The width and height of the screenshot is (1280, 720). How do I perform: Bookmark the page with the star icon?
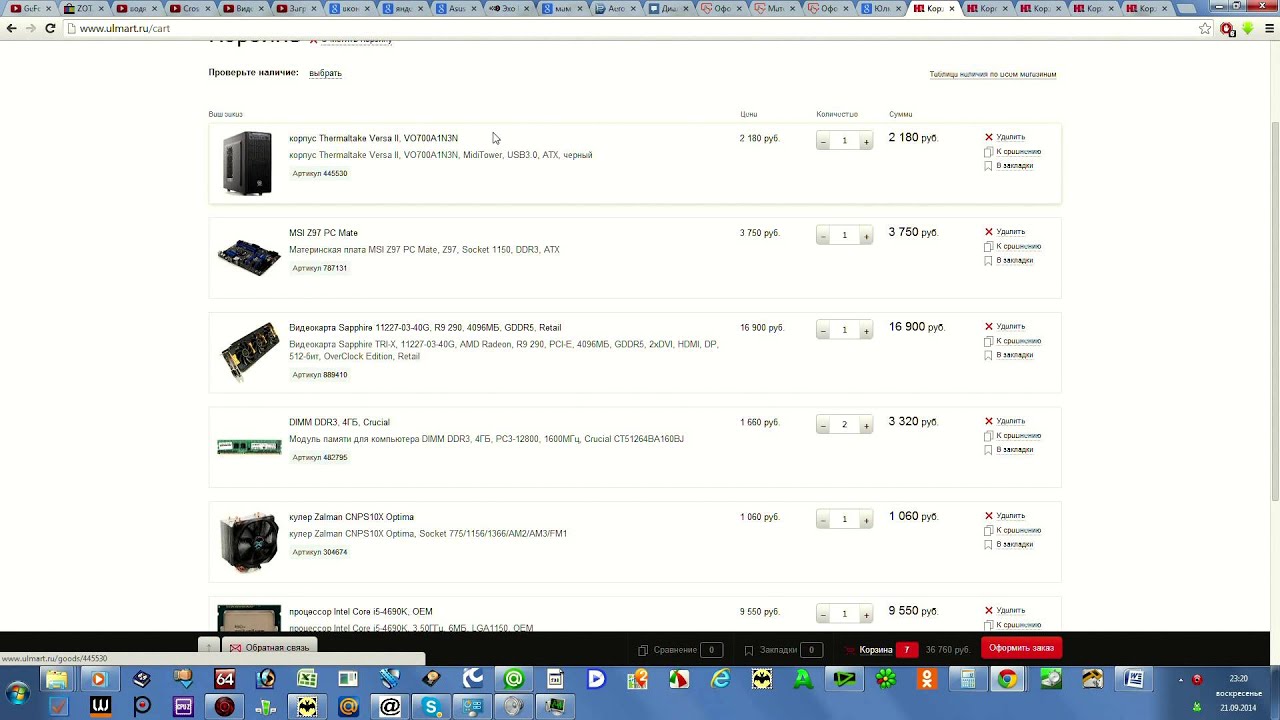pyautogui.click(x=1205, y=28)
